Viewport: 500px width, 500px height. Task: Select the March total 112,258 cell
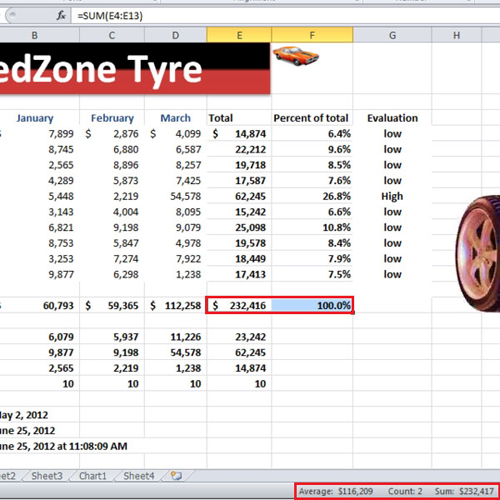point(176,305)
